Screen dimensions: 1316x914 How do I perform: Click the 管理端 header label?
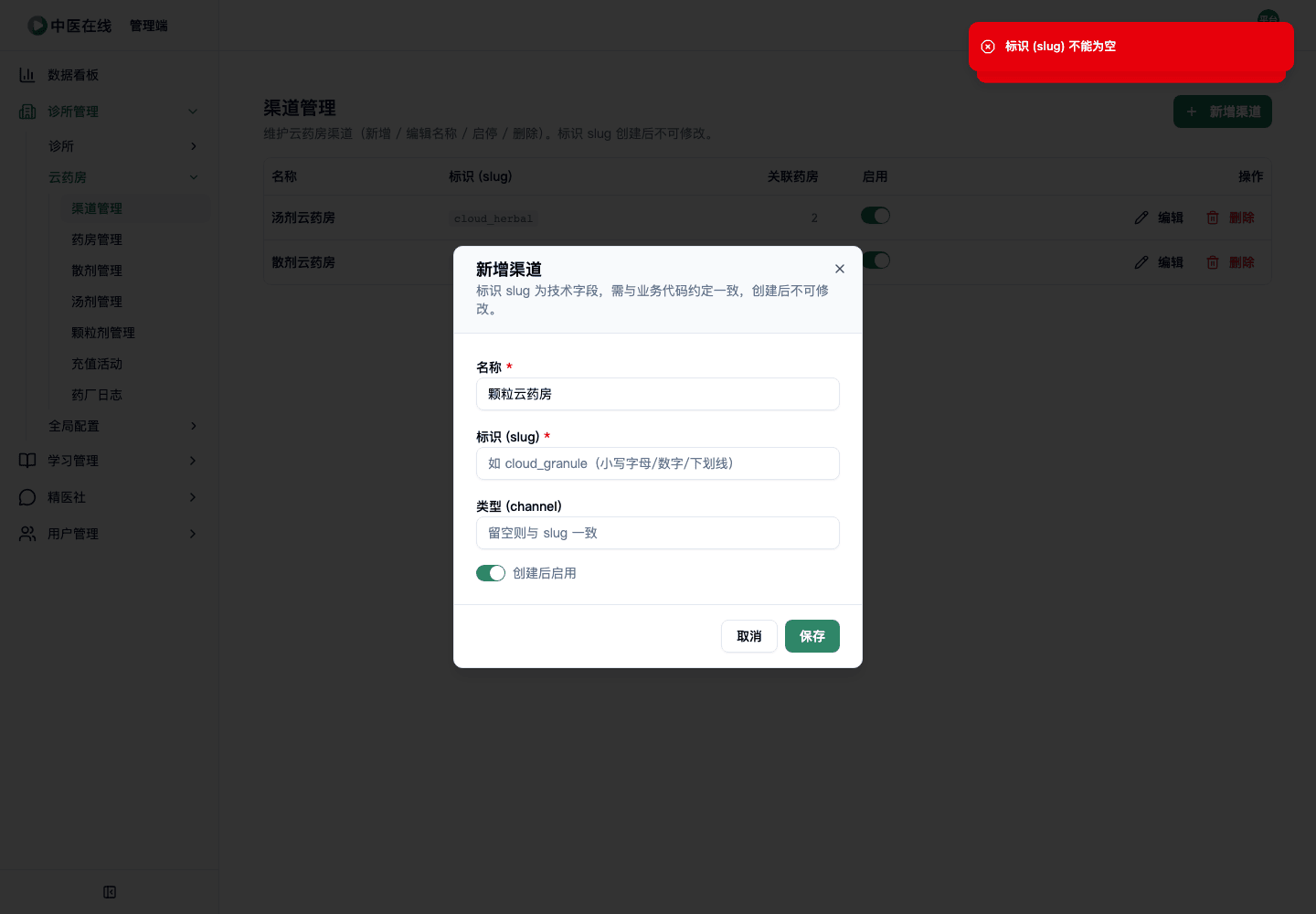149,26
